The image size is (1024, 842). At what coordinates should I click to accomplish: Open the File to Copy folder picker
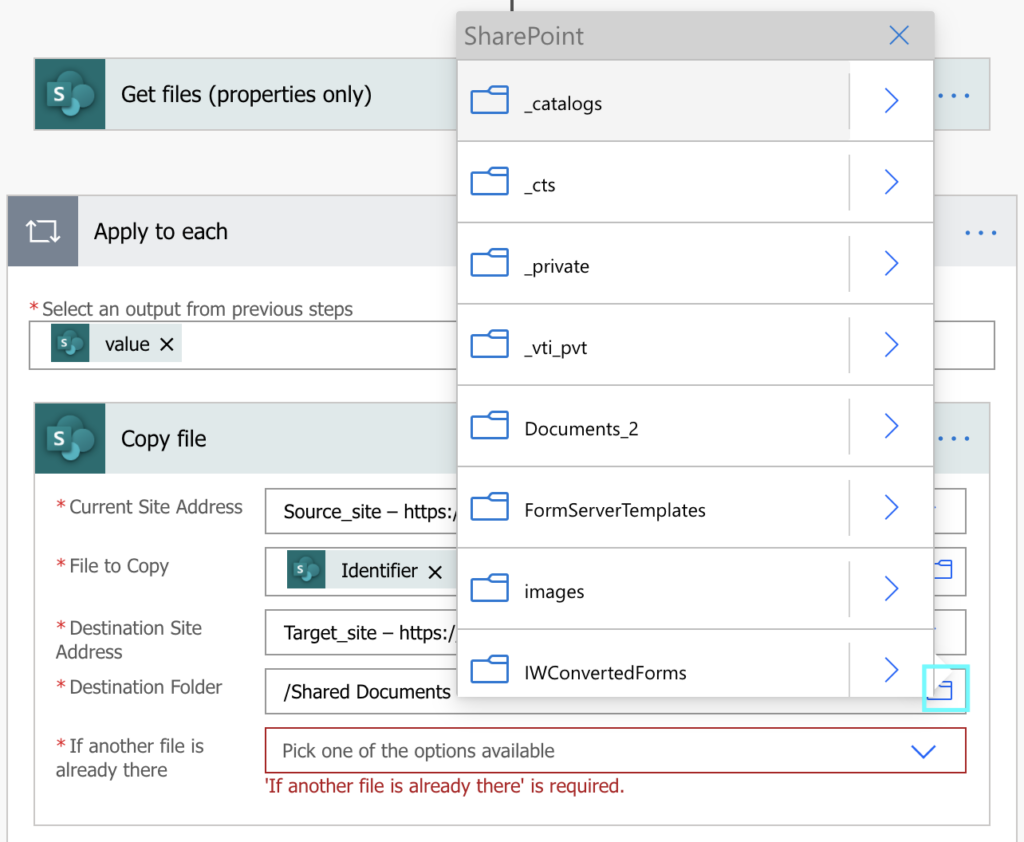coord(944,570)
